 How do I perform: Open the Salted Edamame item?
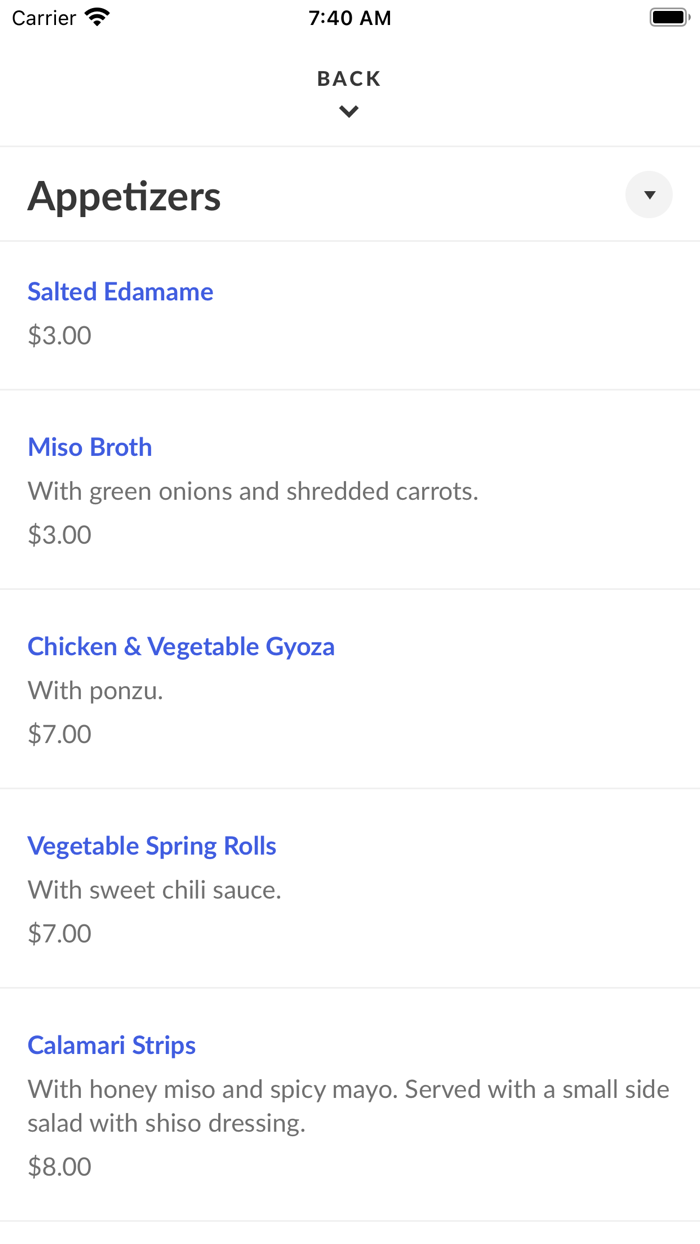pos(120,292)
